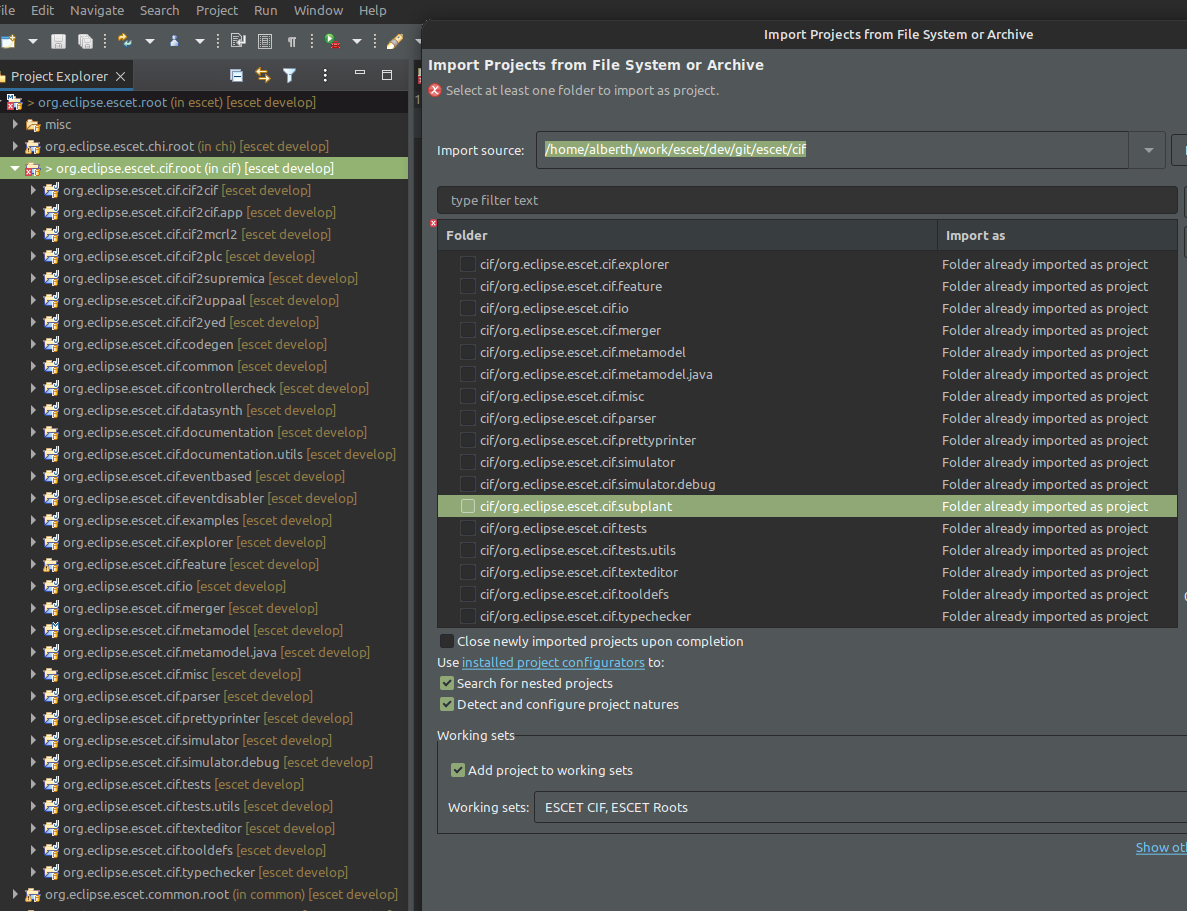Expand org.eclipse.escet.cif.codegen in tree
Screen dimensions: 1187x911
[33, 344]
